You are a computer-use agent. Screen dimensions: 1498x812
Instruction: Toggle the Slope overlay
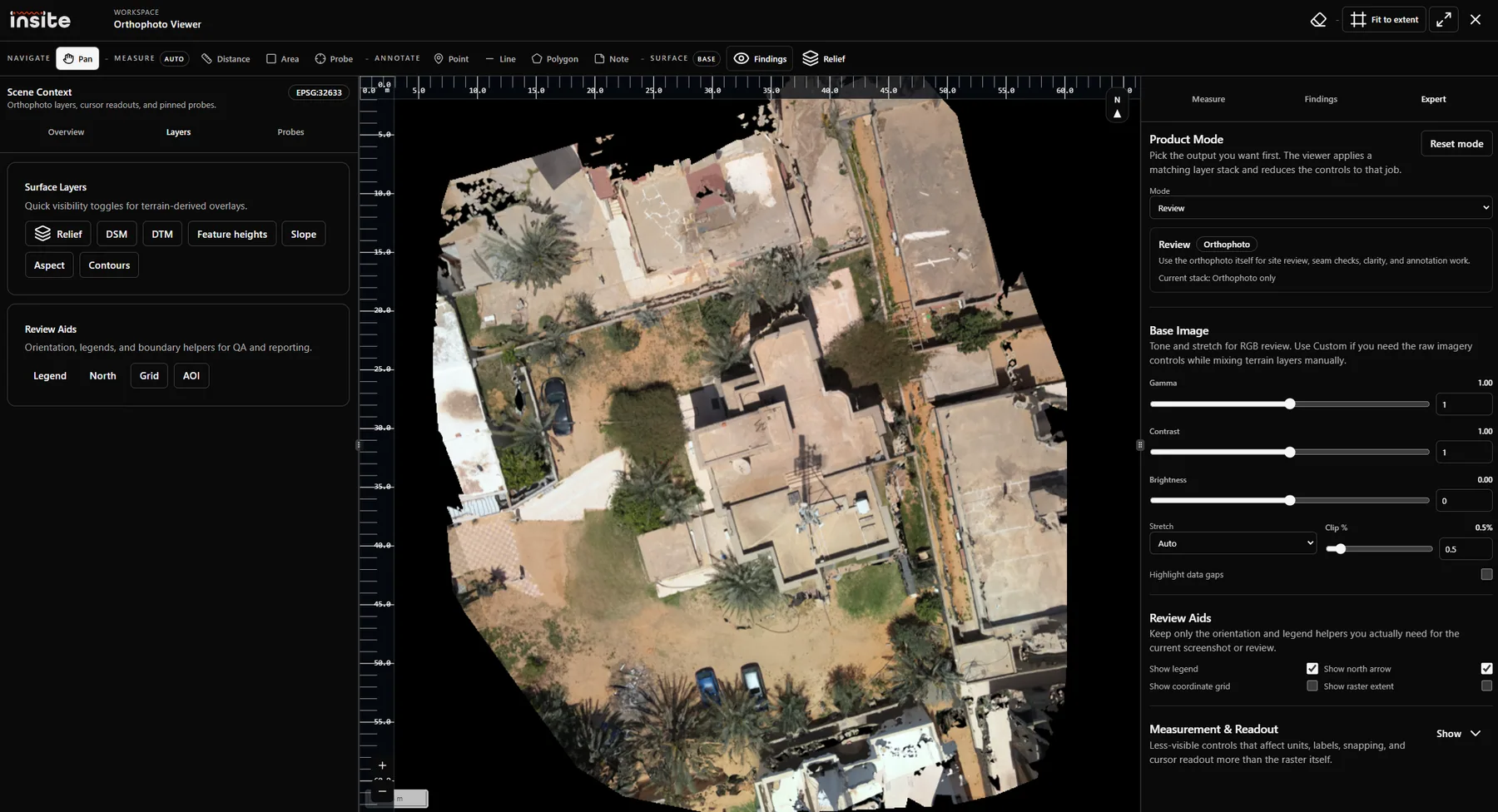(x=304, y=235)
